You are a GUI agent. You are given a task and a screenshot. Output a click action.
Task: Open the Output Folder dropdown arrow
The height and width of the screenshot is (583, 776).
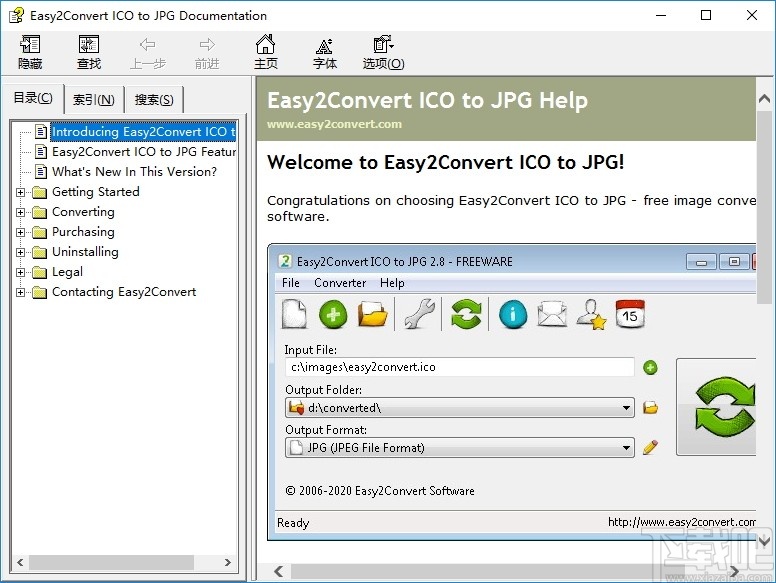click(x=626, y=408)
